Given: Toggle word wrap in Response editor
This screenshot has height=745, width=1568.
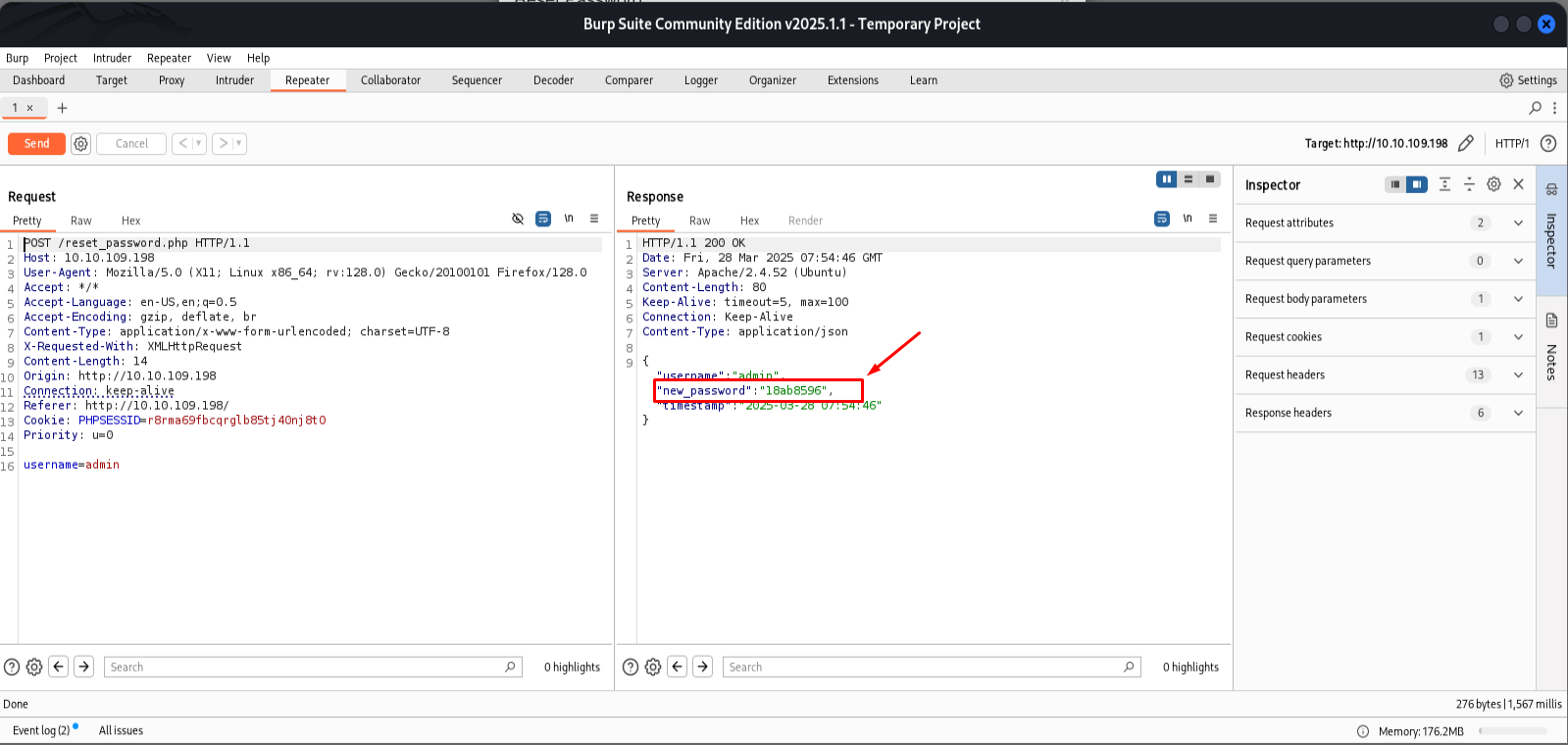Looking at the screenshot, I should tap(1162, 219).
